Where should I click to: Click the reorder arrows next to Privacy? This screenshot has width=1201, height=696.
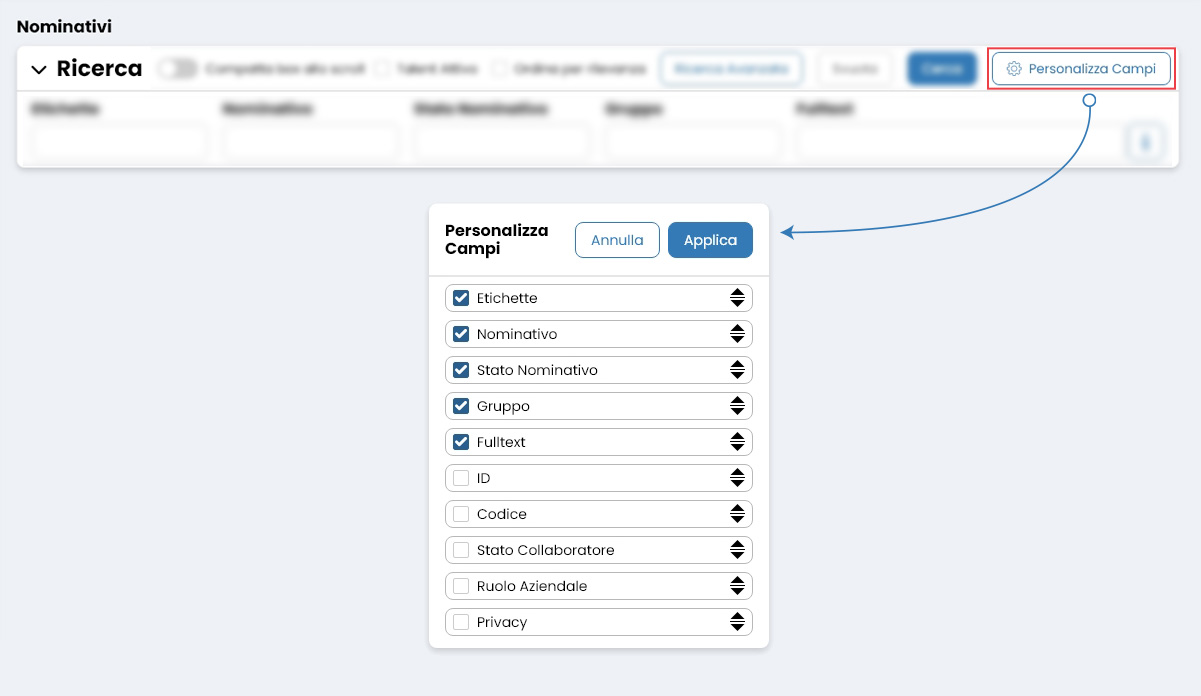(738, 621)
